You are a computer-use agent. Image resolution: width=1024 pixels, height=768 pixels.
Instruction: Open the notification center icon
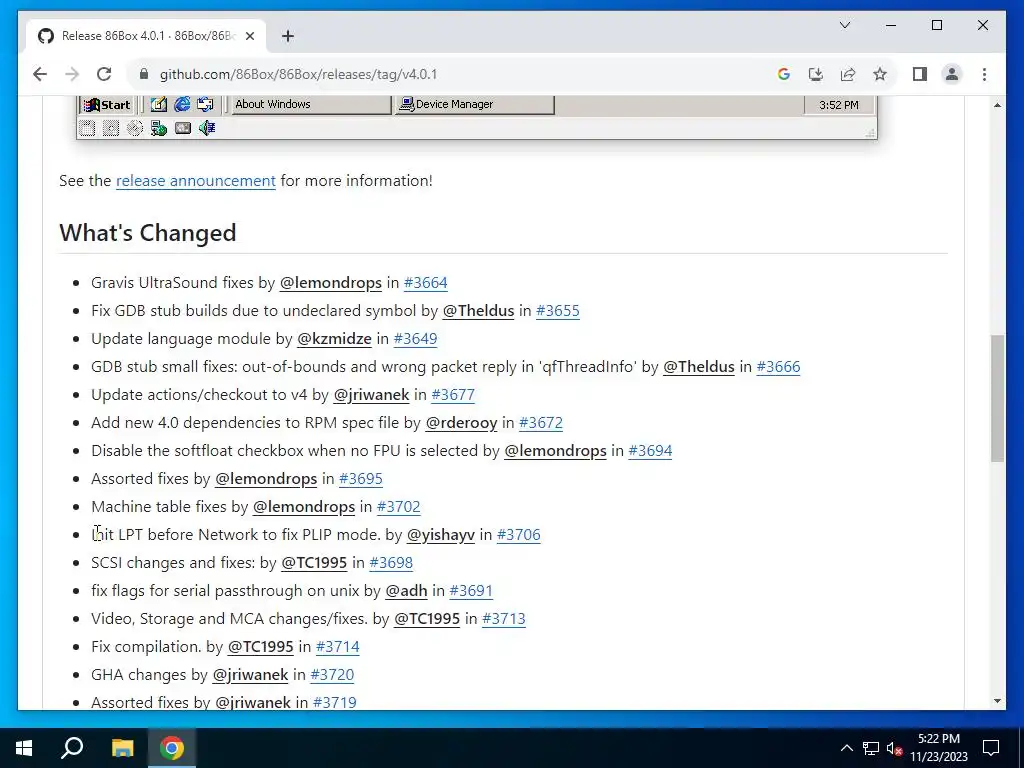pos(991,748)
